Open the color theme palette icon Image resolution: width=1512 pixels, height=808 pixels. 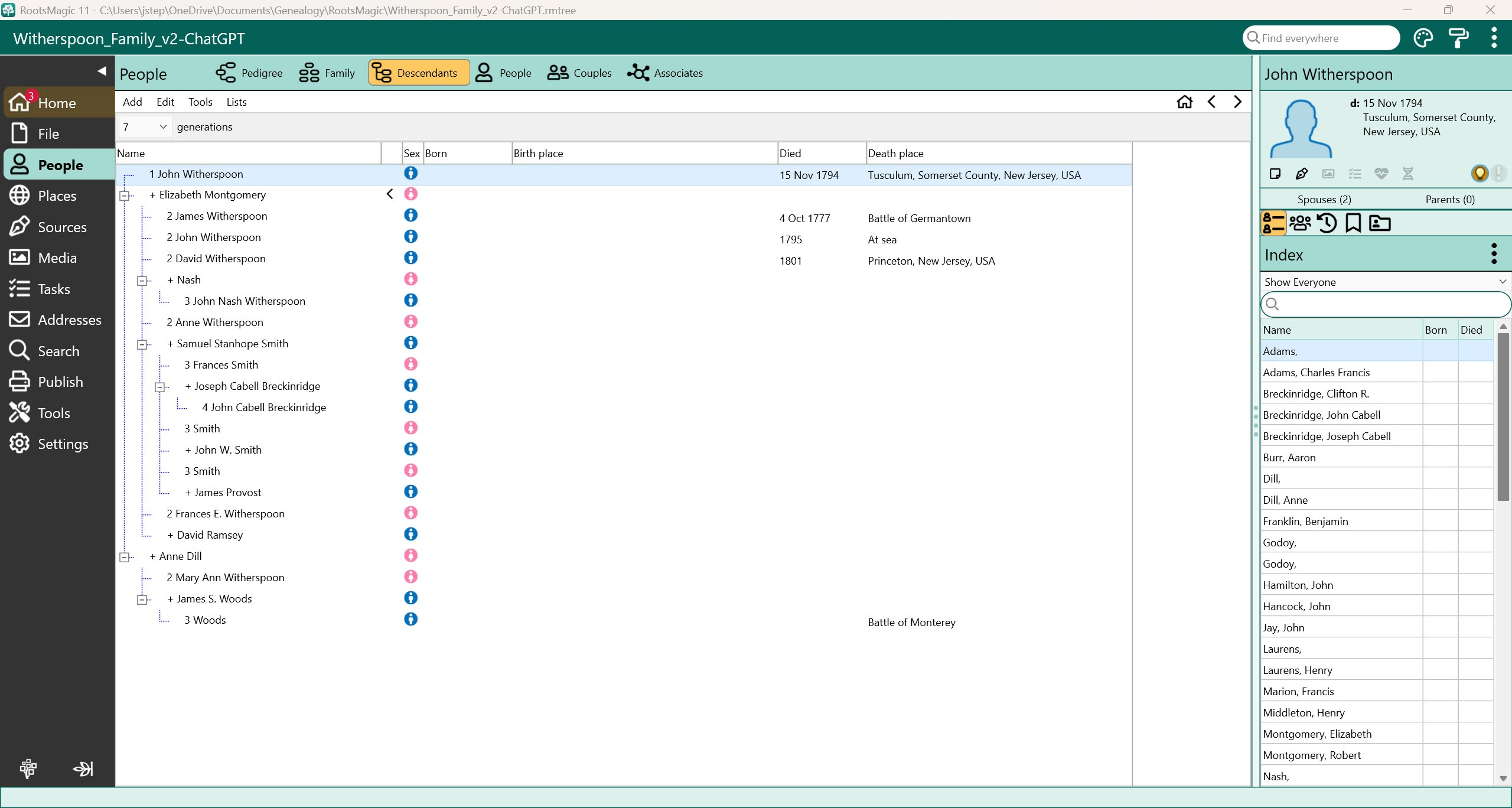coord(1423,38)
